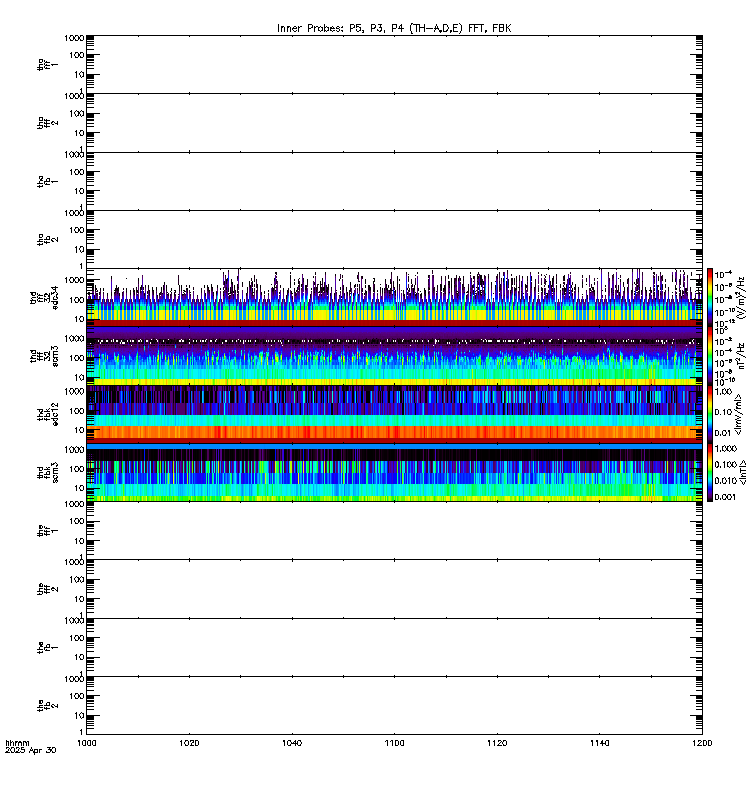Click the empty the fb 2 plot panel

[394, 706]
